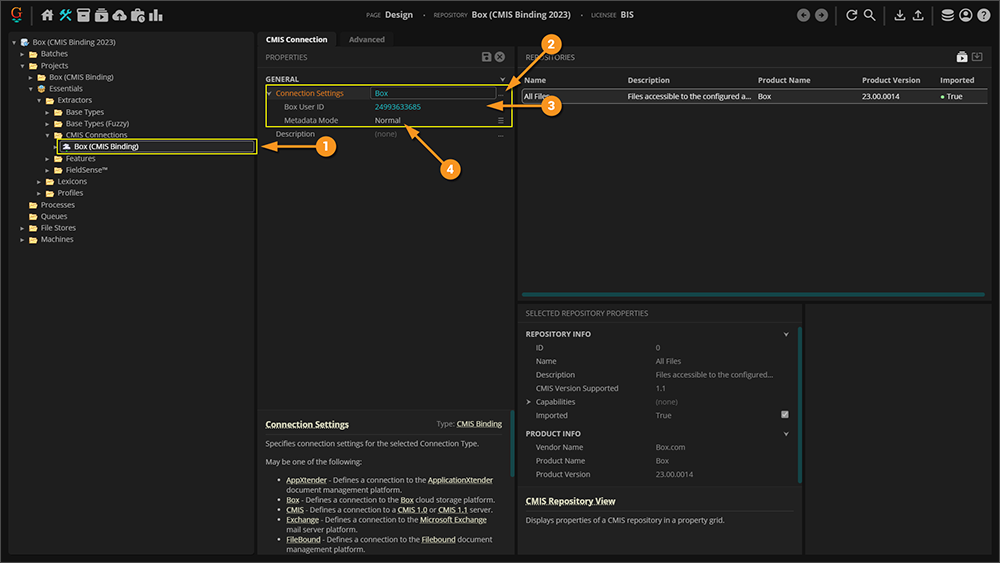This screenshot has width=1000, height=563.
Task: Switch to the Advanced tab
Action: tap(366, 40)
